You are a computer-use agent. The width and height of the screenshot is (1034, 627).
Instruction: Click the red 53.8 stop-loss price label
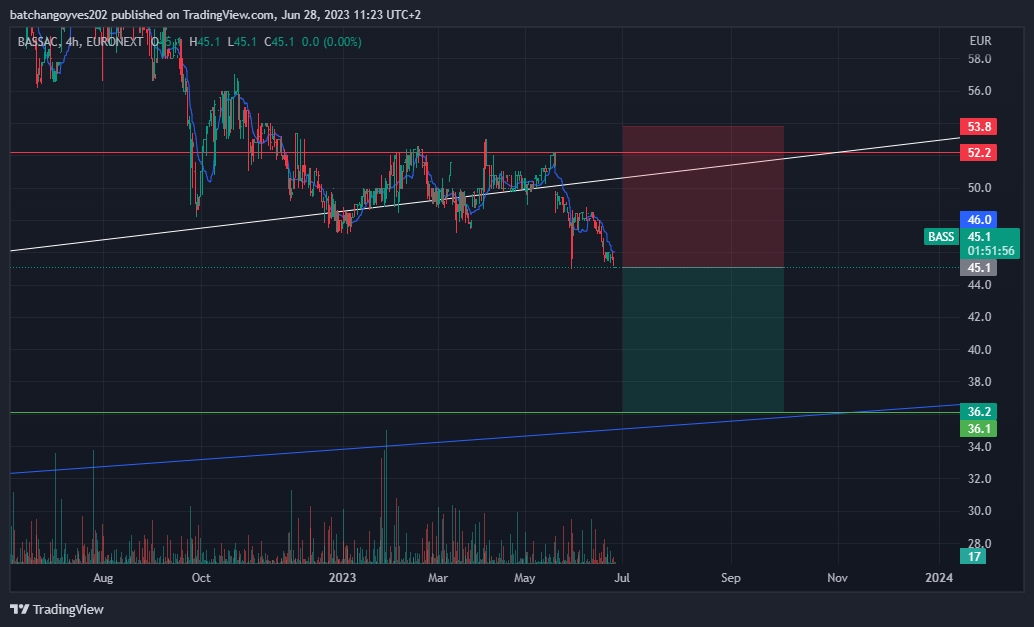979,127
